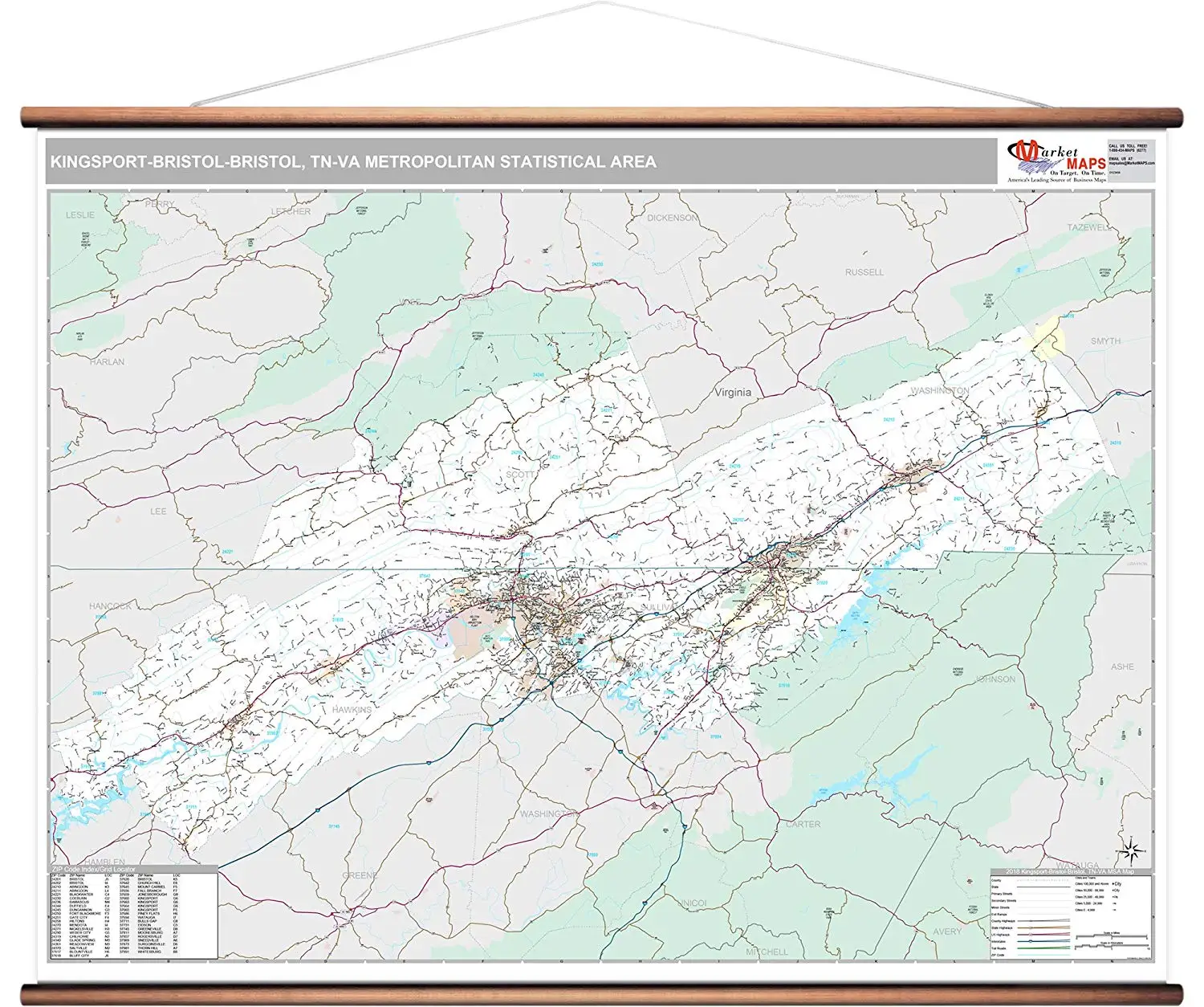Click the RUSSELL county label

[x=864, y=272]
